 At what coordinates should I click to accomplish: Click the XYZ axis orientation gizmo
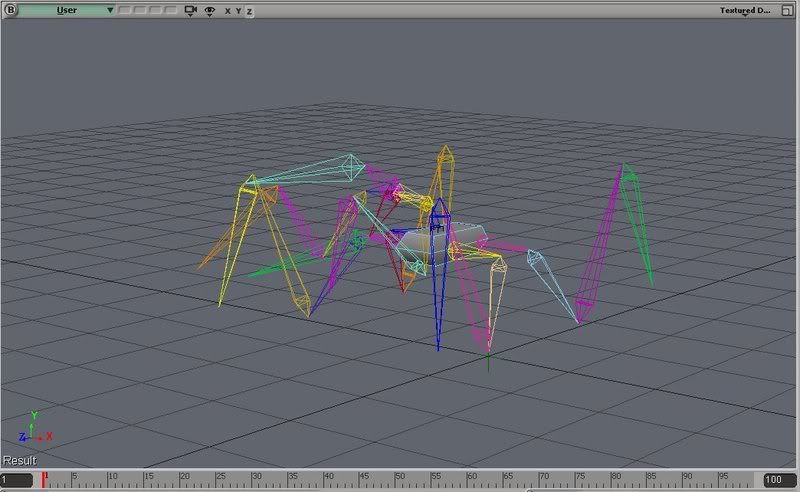coord(35,428)
